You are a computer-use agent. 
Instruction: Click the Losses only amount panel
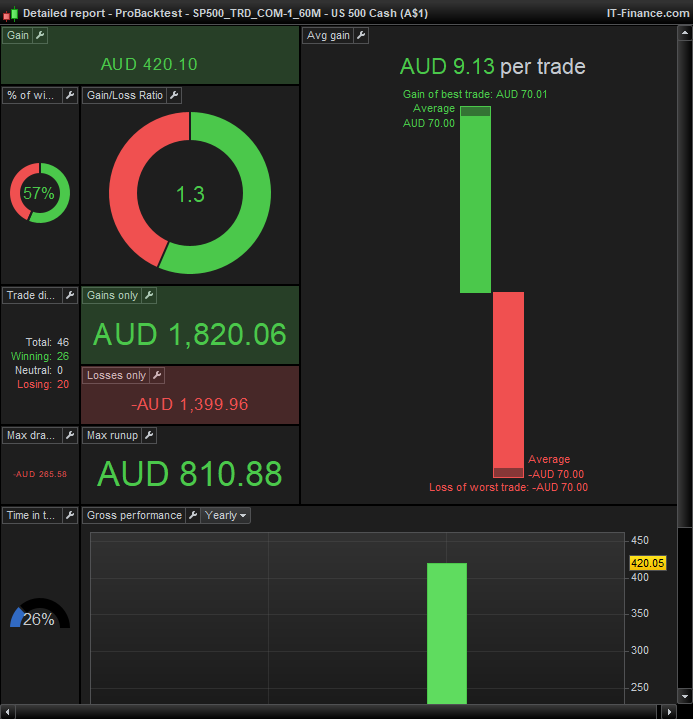(x=189, y=404)
